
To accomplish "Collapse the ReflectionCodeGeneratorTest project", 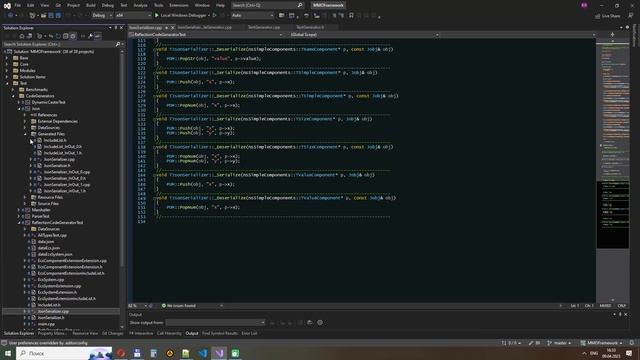I will [19, 222].
